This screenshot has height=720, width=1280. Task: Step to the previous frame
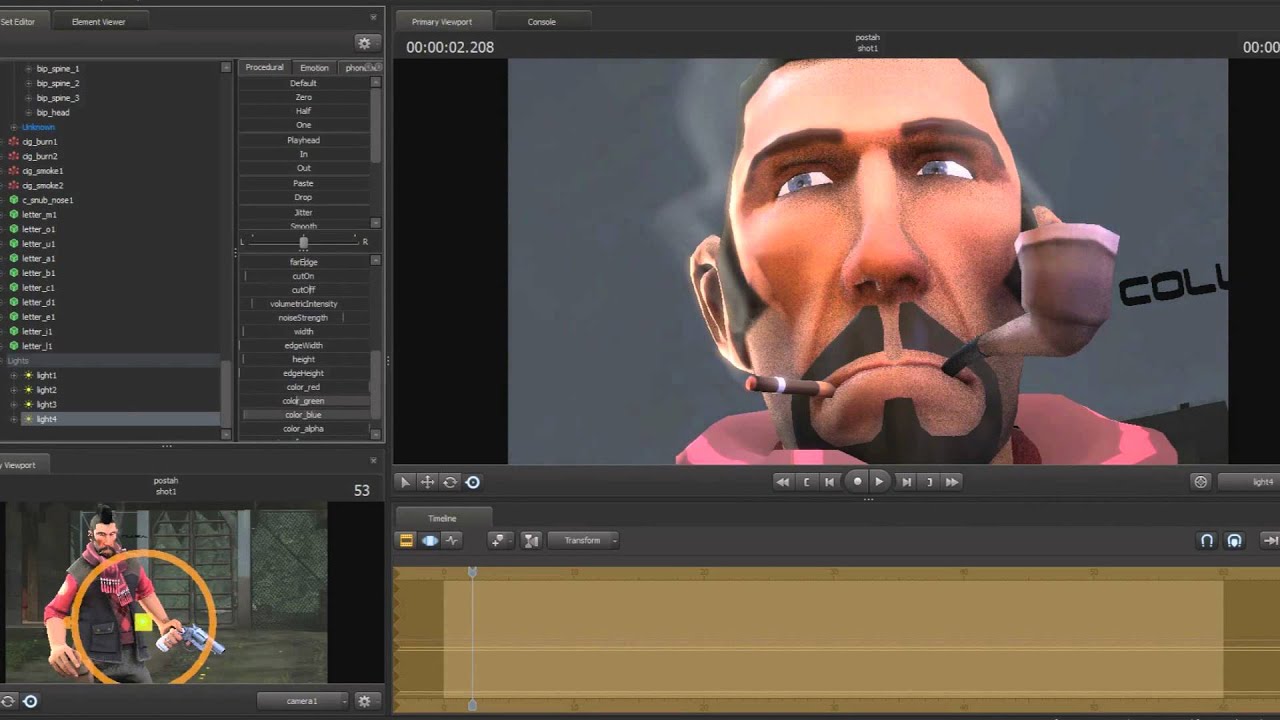[x=830, y=482]
